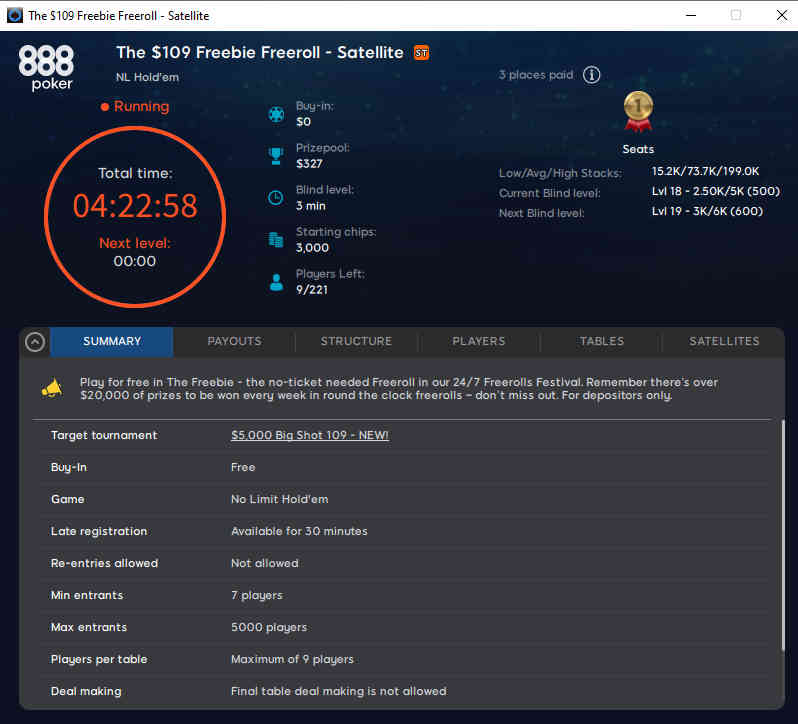
Task: Click the players left person icon
Action: pos(276,282)
